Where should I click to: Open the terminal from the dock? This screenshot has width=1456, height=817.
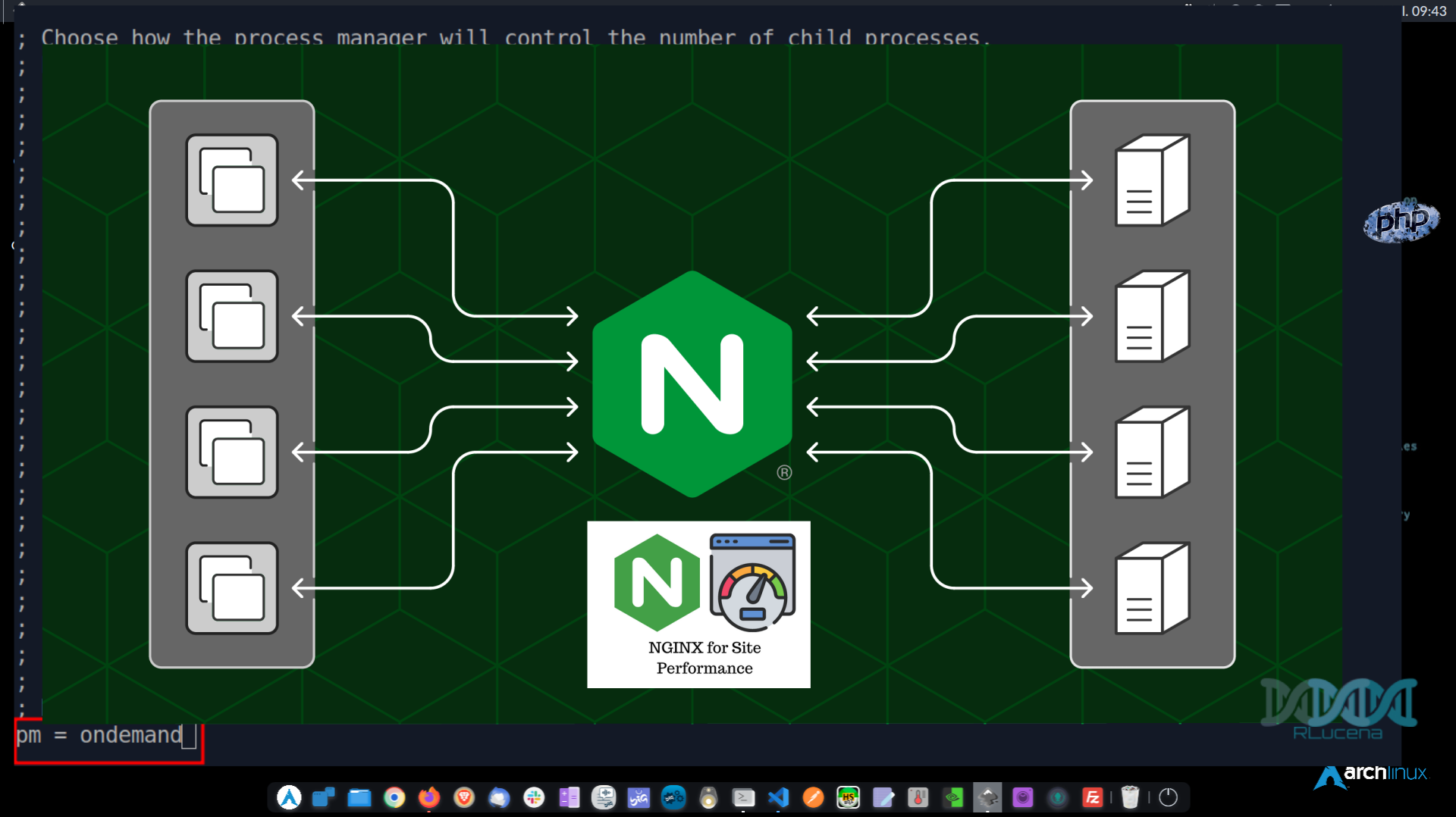(743, 797)
